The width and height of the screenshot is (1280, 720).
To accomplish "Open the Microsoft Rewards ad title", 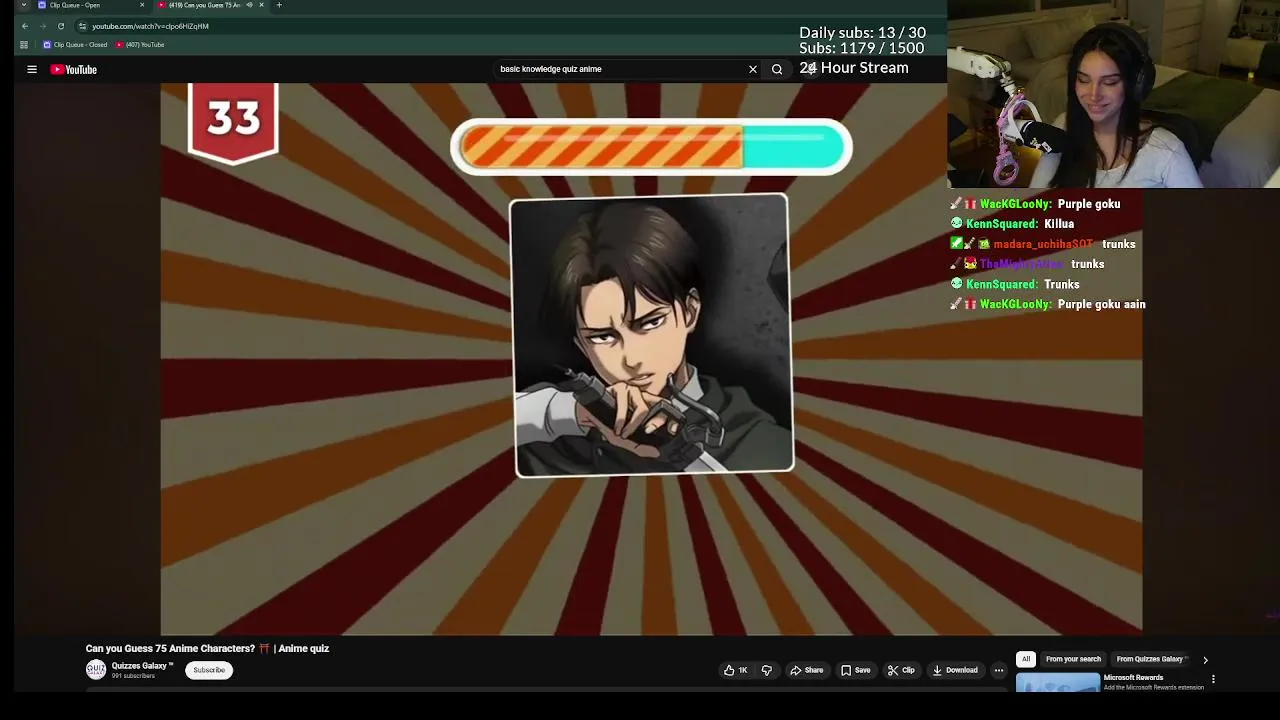I will click(x=1133, y=678).
